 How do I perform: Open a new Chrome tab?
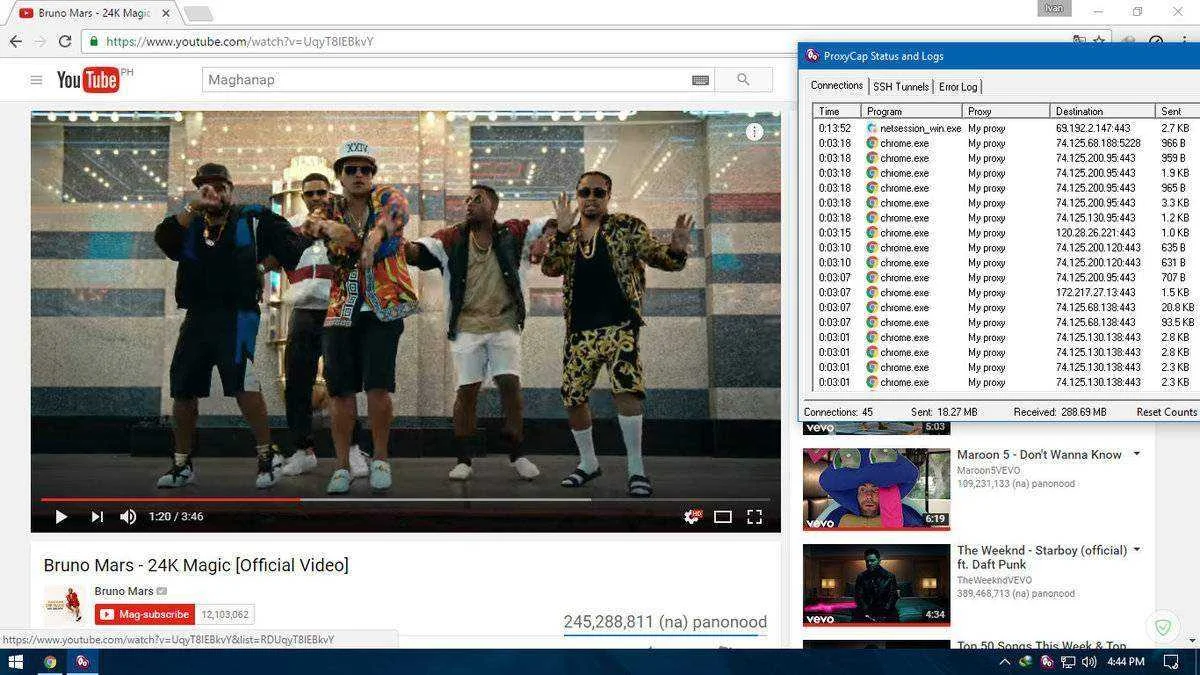click(198, 13)
